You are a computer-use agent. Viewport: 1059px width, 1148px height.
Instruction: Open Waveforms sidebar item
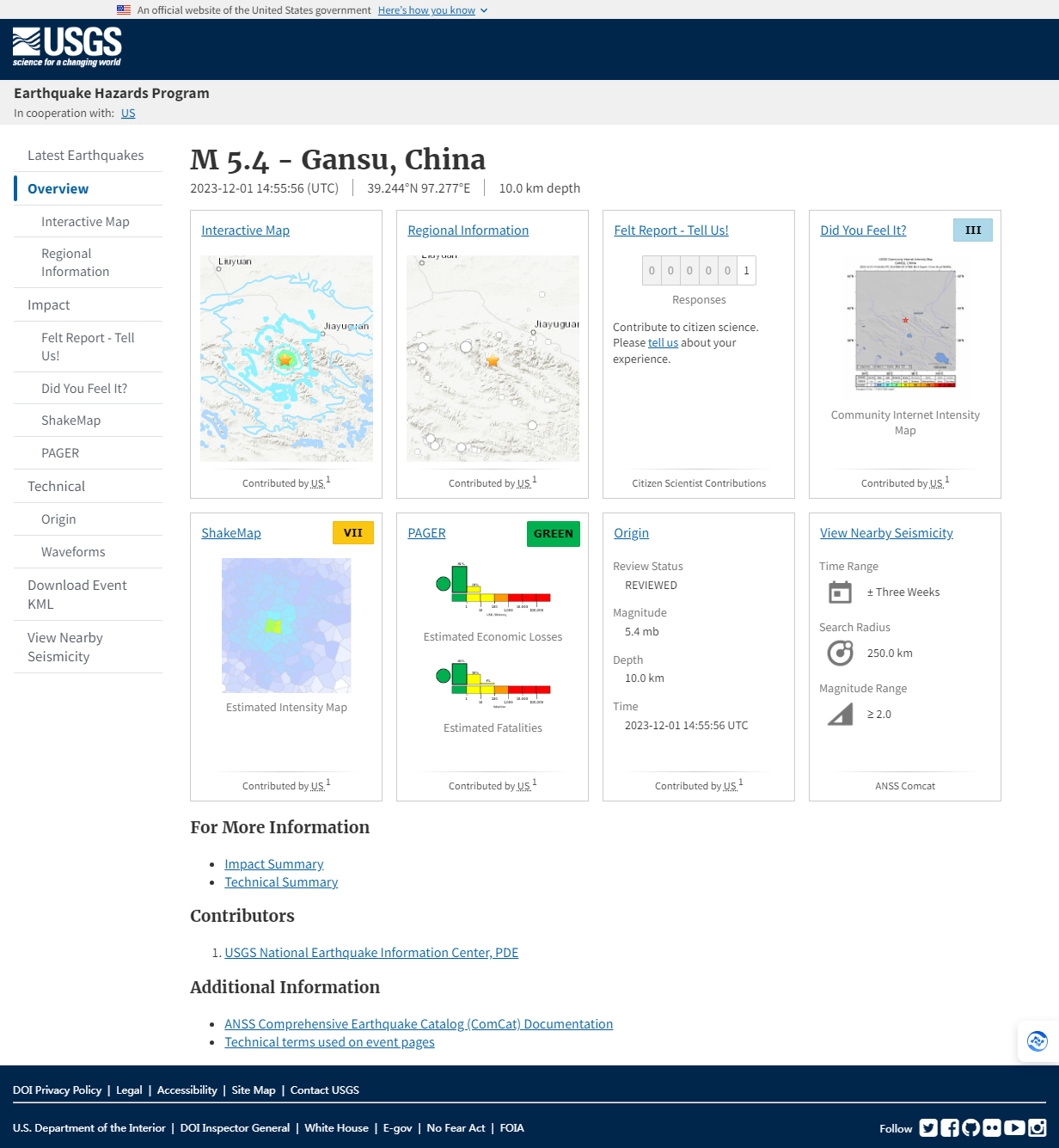point(73,551)
